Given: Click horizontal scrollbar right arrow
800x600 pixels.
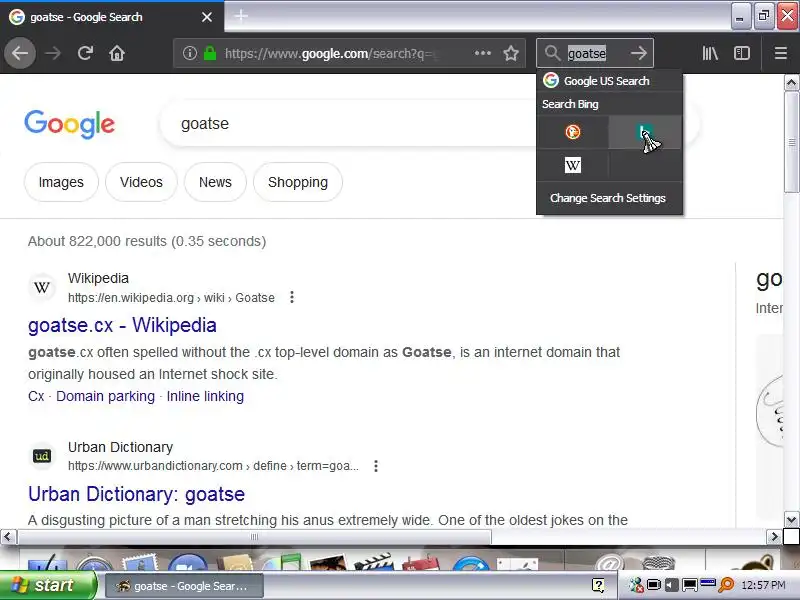Looking at the screenshot, I should click(774, 537).
